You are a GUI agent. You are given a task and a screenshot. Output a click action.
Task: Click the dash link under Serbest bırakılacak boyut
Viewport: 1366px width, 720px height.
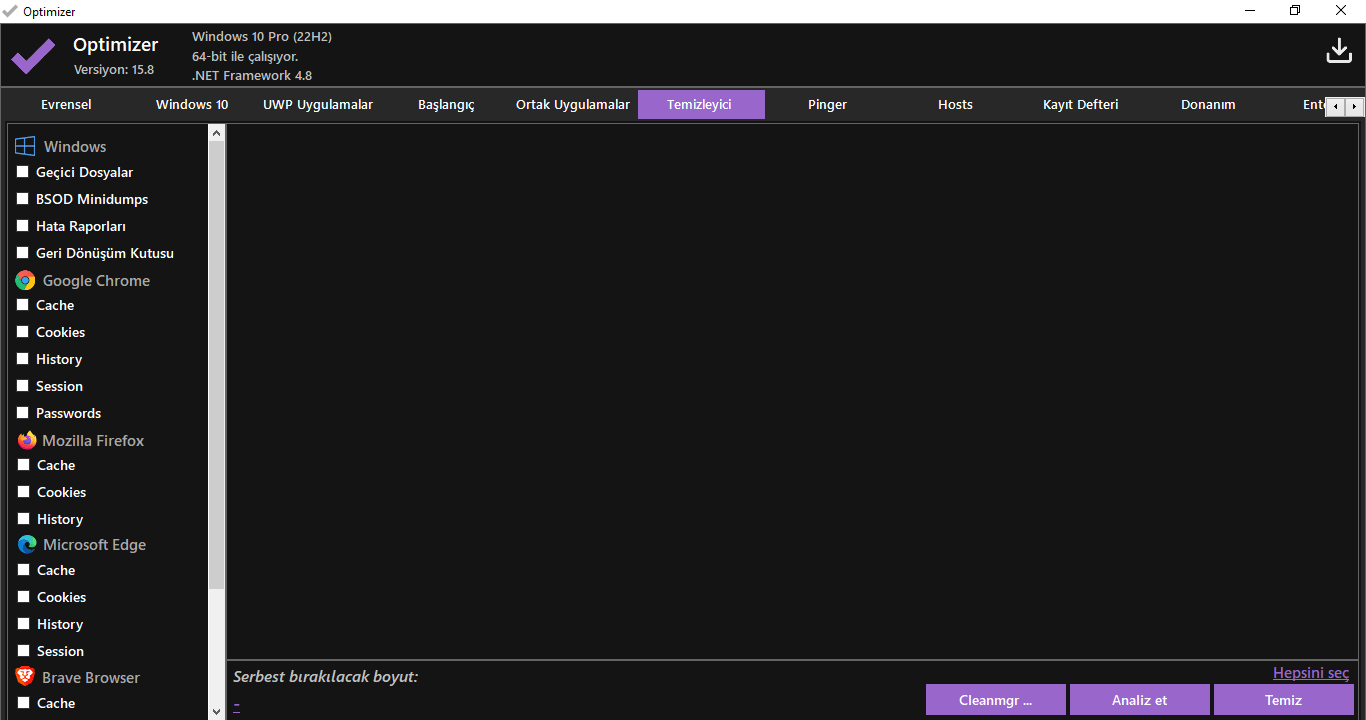tap(236, 705)
